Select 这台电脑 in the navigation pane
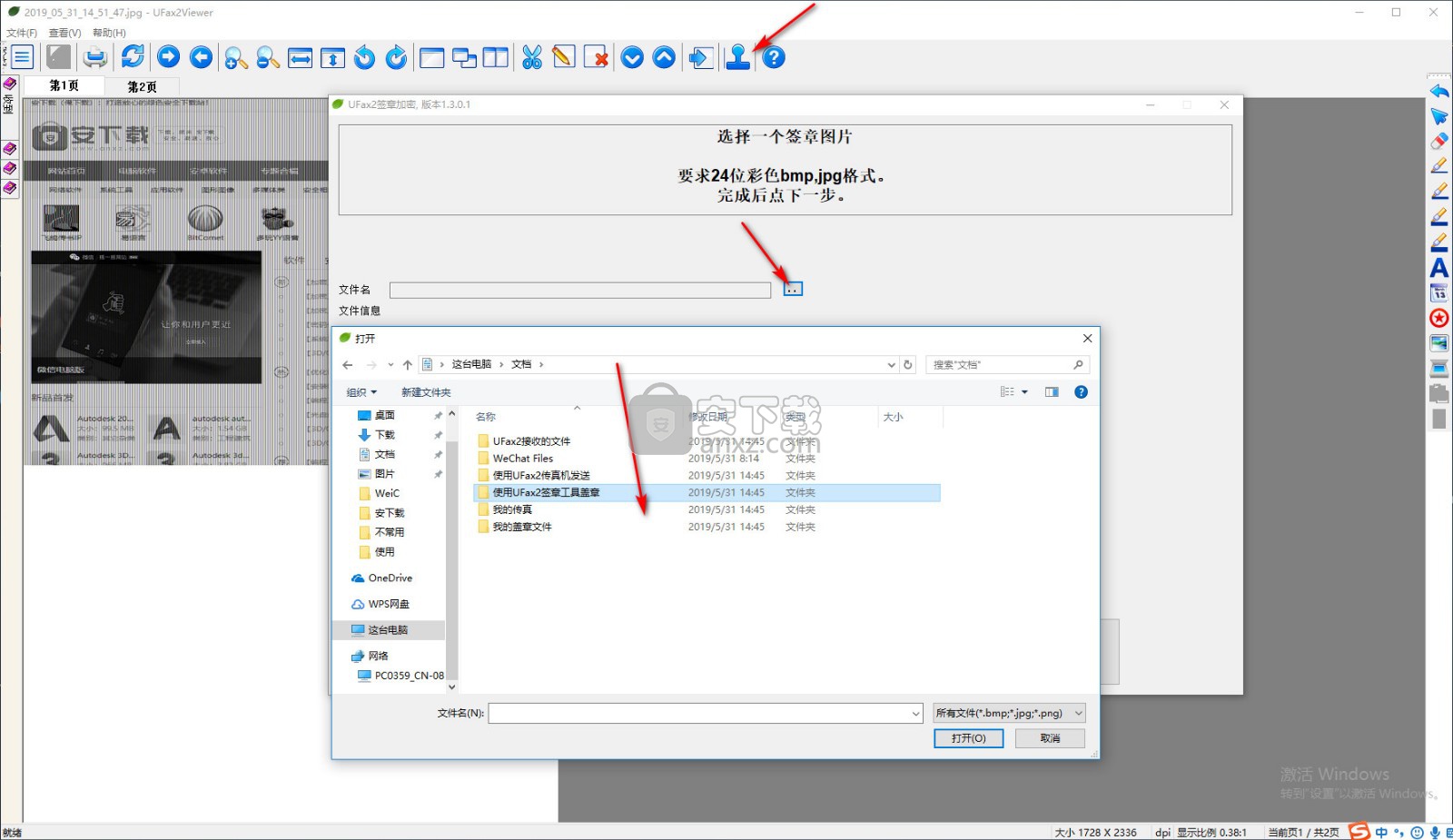Image resolution: width=1453 pixels, height=840 pixels. click(x=388, y=629)
